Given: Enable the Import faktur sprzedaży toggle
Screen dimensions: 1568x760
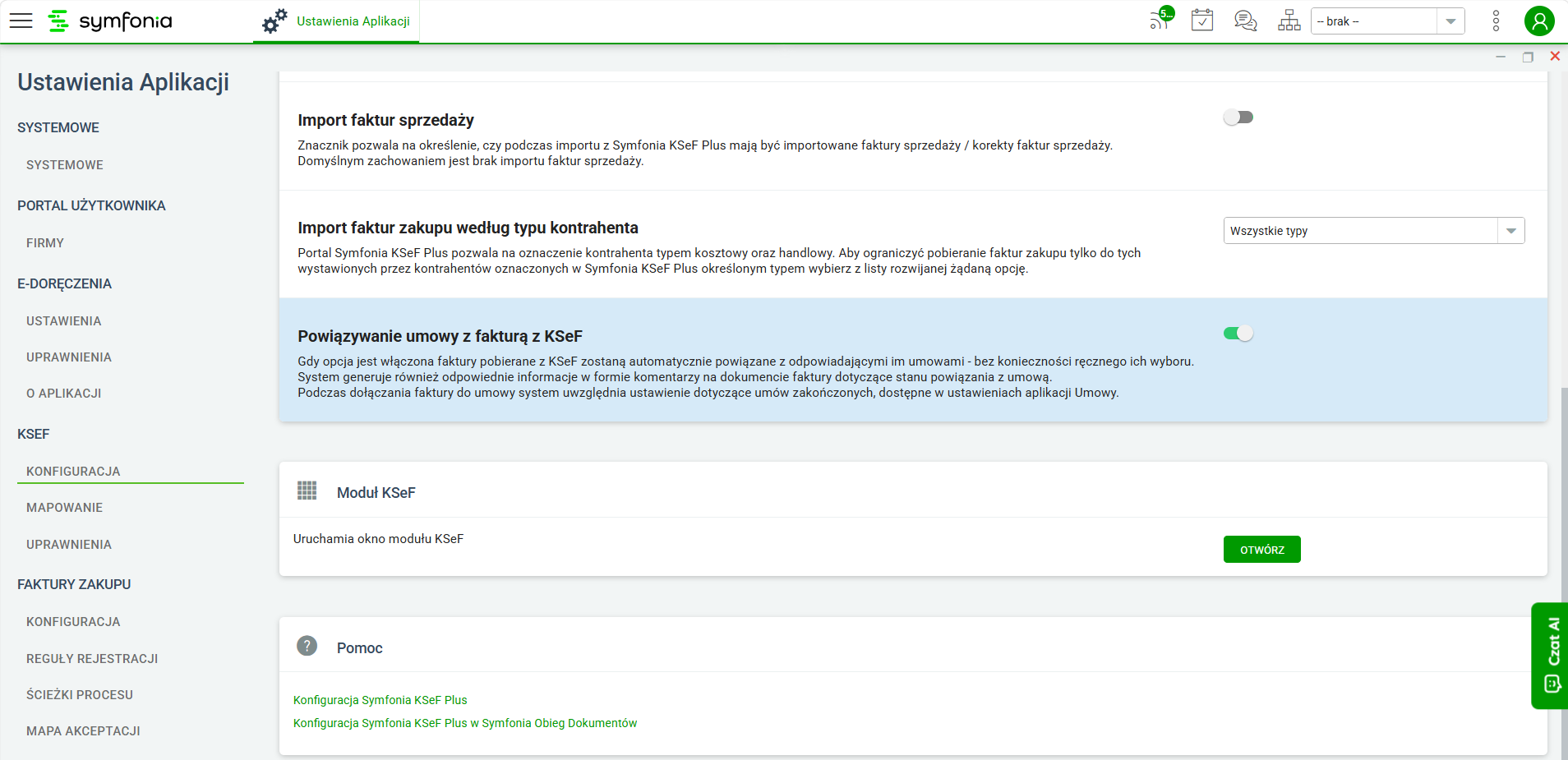Looking at the screenshot, I should (1238, 117).
